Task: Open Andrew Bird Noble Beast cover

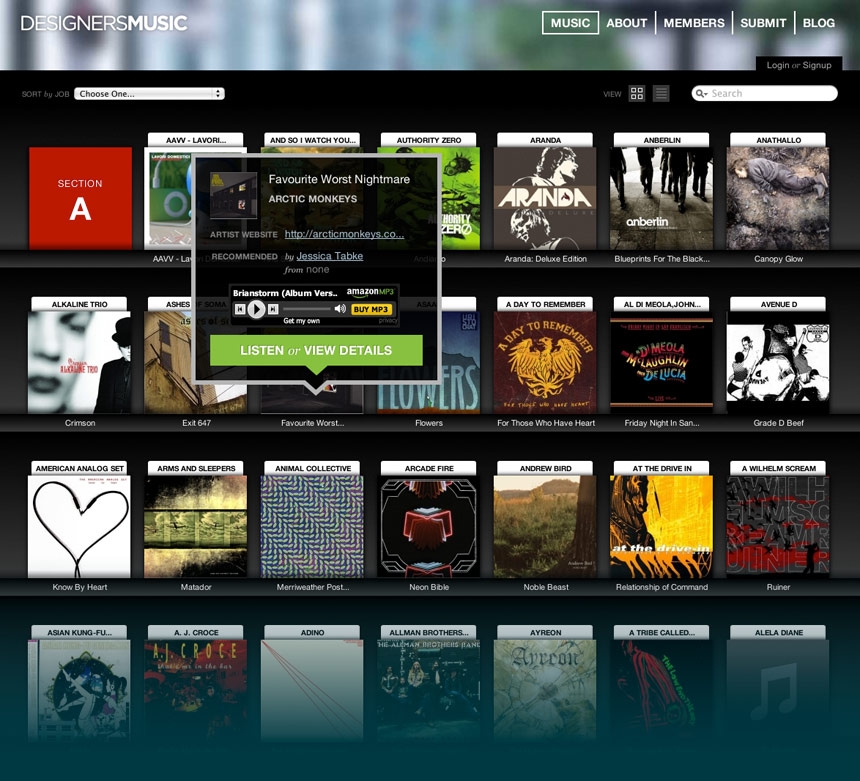Action: pos(545,527)
